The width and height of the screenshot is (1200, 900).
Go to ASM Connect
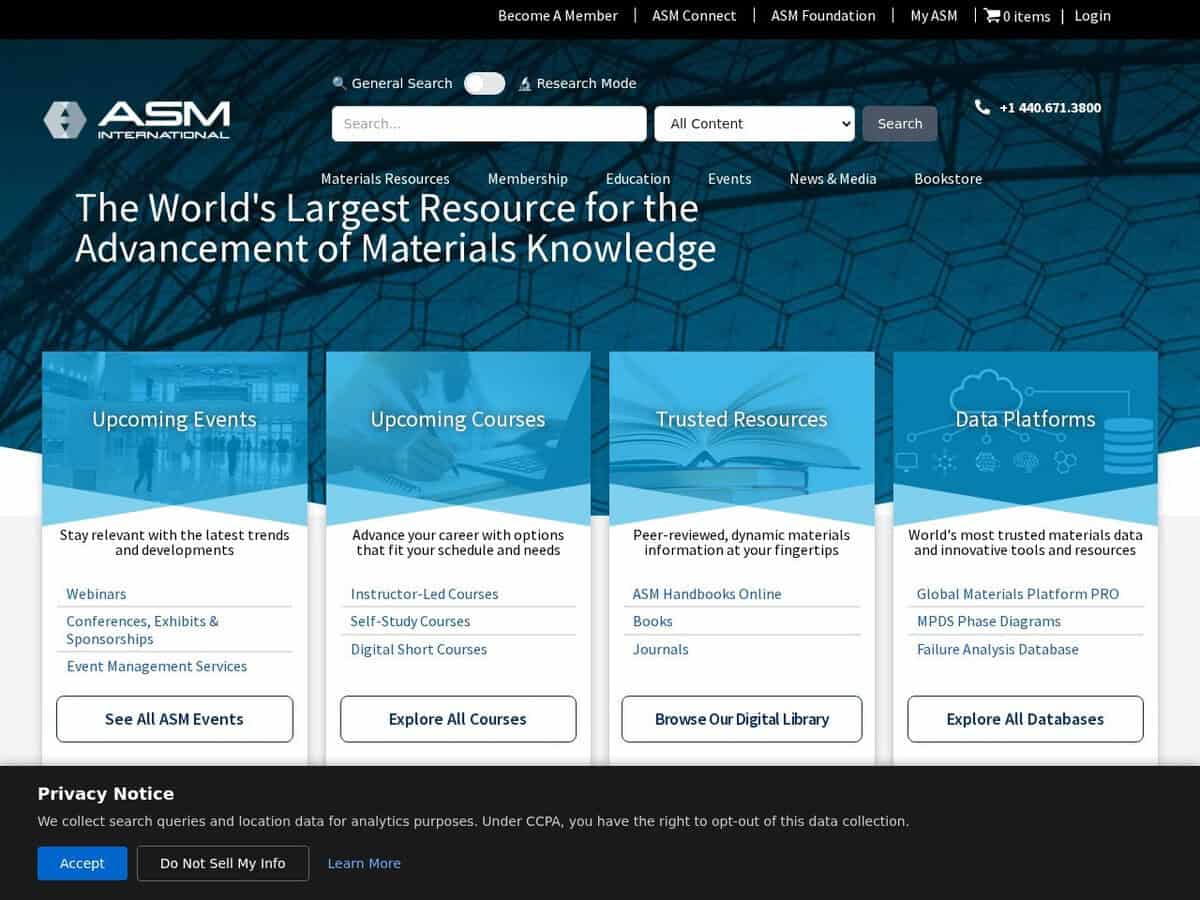pos(694,16)
